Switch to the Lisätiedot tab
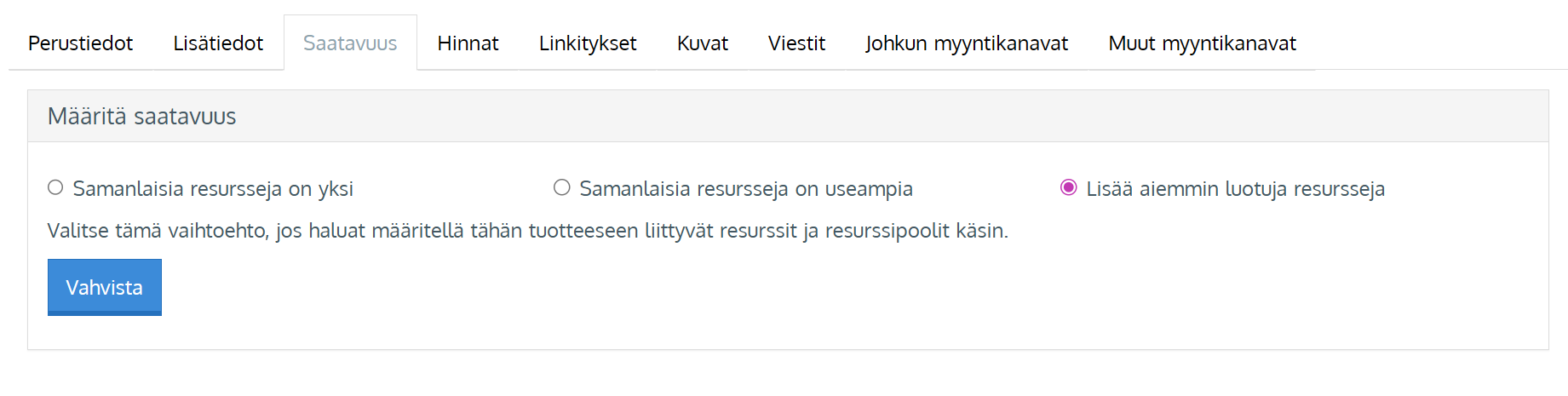1568x396 pixels. [x=218, y=43]
